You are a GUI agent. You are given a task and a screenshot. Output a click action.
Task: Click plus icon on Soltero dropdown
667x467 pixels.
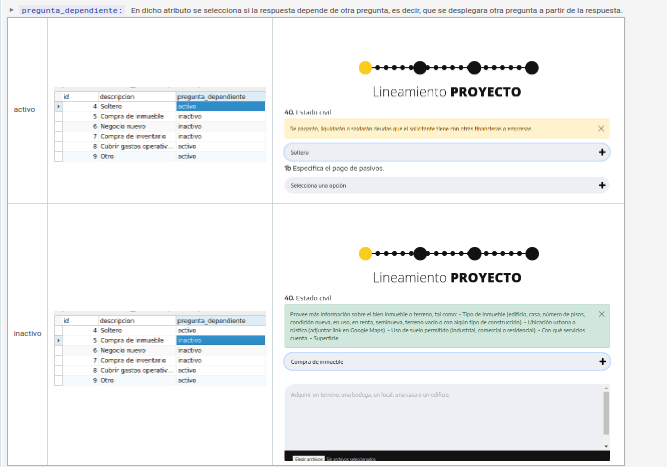(601, 152)
